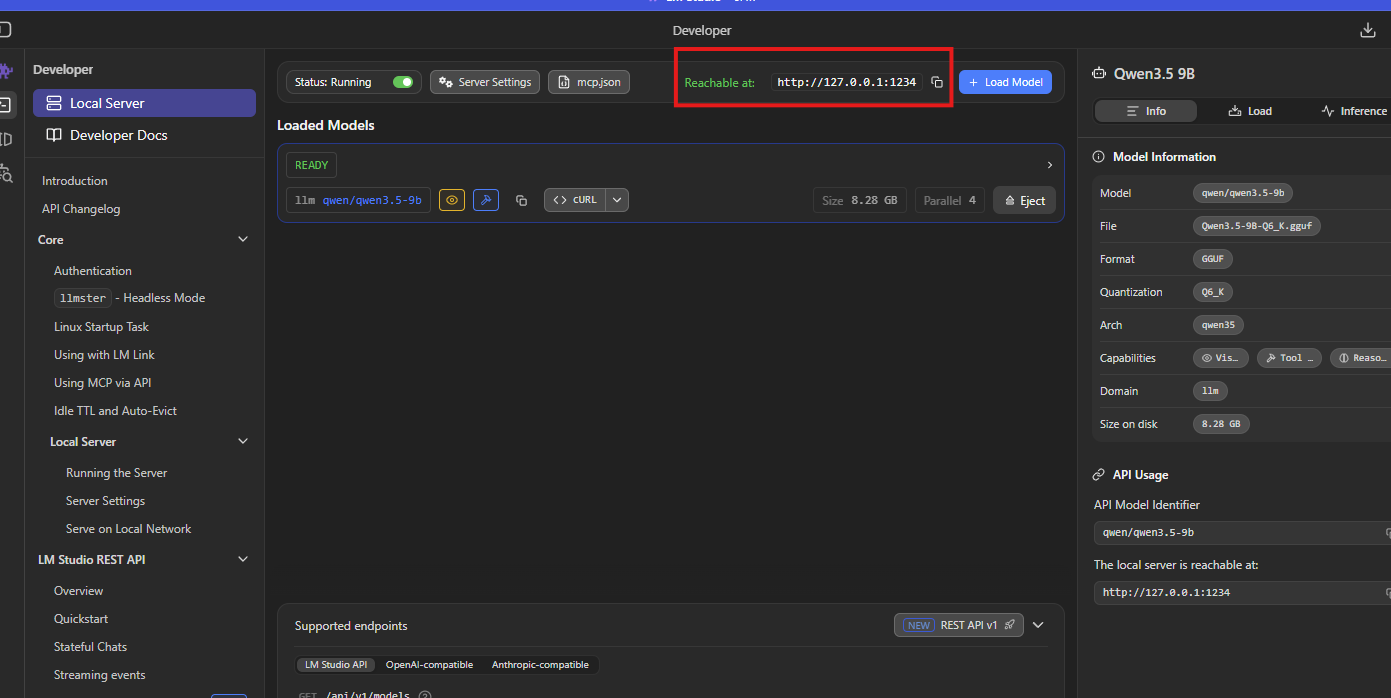Viewport: 1391px width, 698px height.
Task: Expand the loaded model card chevron
Action: tap(1049, 165)
